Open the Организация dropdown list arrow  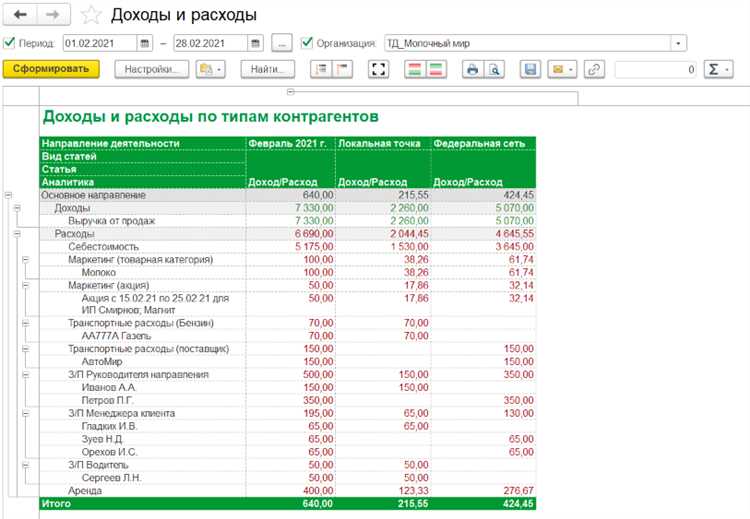point(678,44)
